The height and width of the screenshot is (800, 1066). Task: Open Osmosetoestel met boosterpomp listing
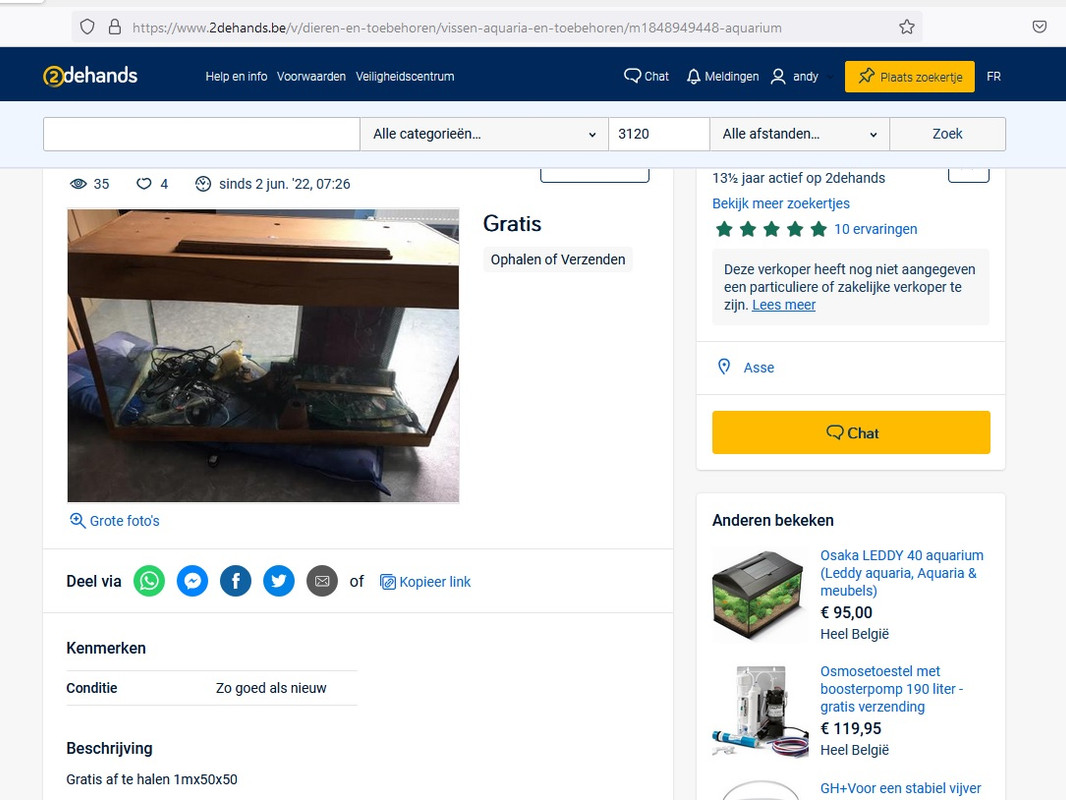(891, 689)
